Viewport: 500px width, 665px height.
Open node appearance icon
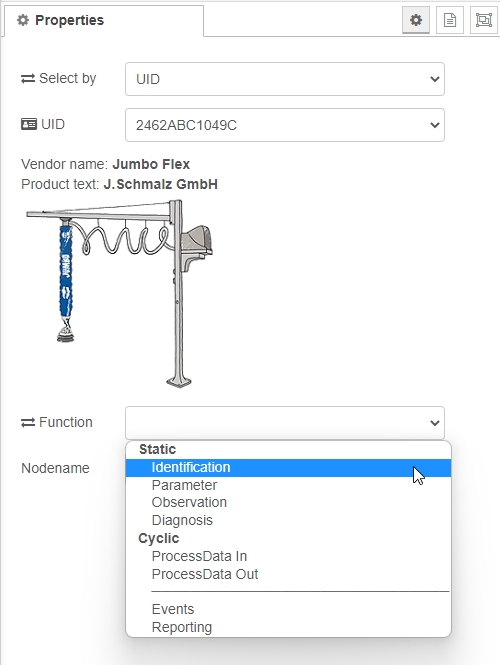483,20
